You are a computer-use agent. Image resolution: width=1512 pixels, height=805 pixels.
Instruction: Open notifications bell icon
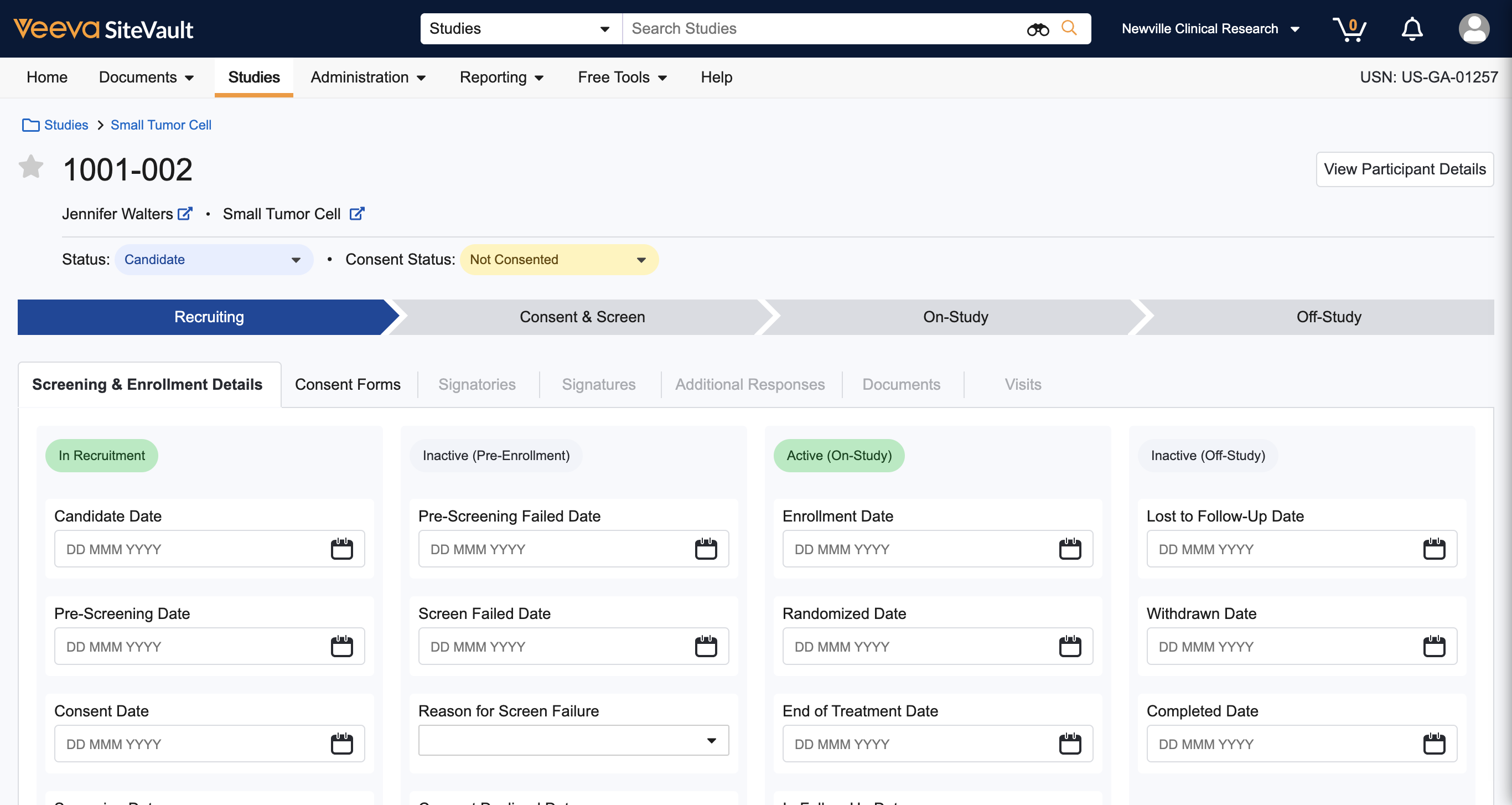(x=1412, y=29)
